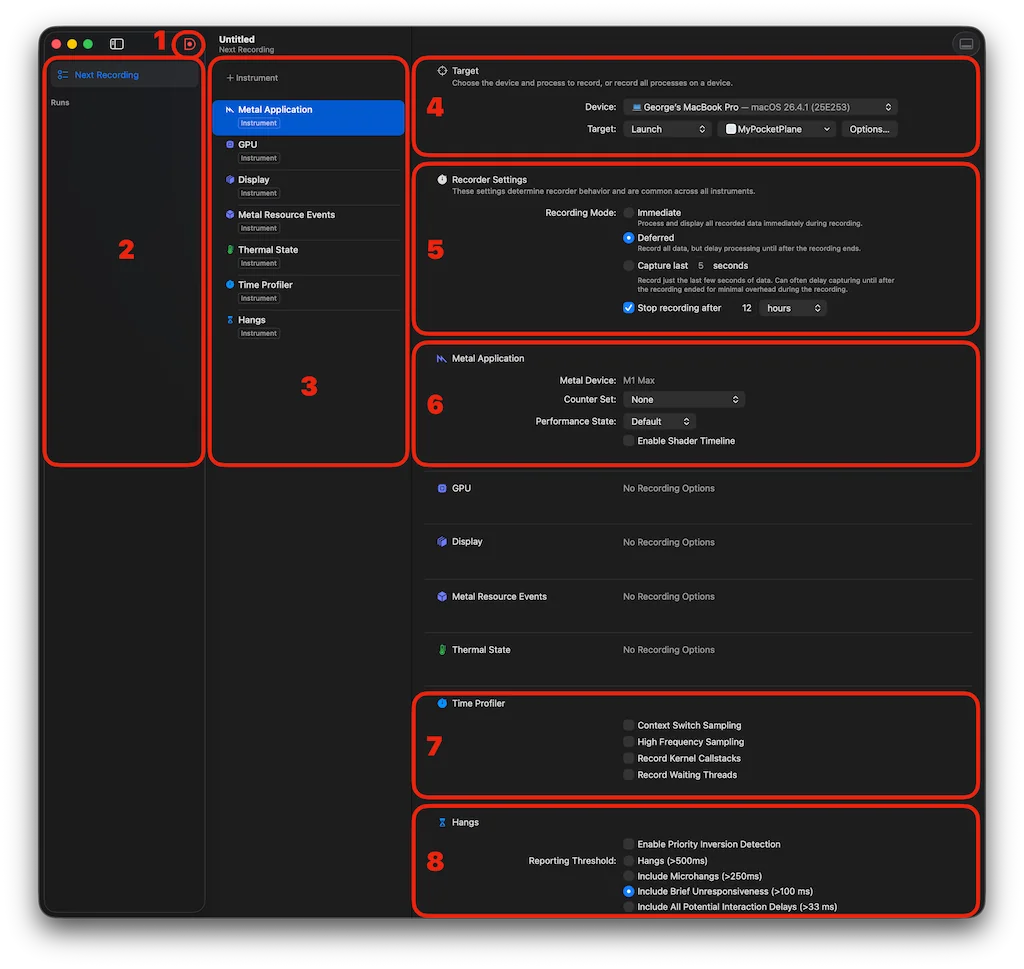Open the Counter Set dropdown
This screenshot has height=969, width=1024.
click(x=684, y=400)
